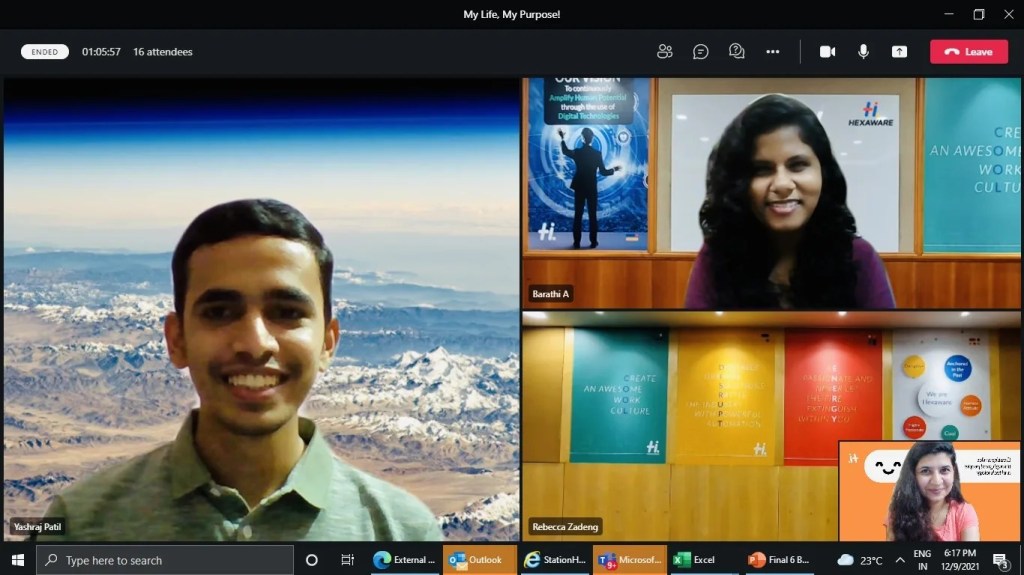Click the Cortana circle icon

(x=311, y=560)
